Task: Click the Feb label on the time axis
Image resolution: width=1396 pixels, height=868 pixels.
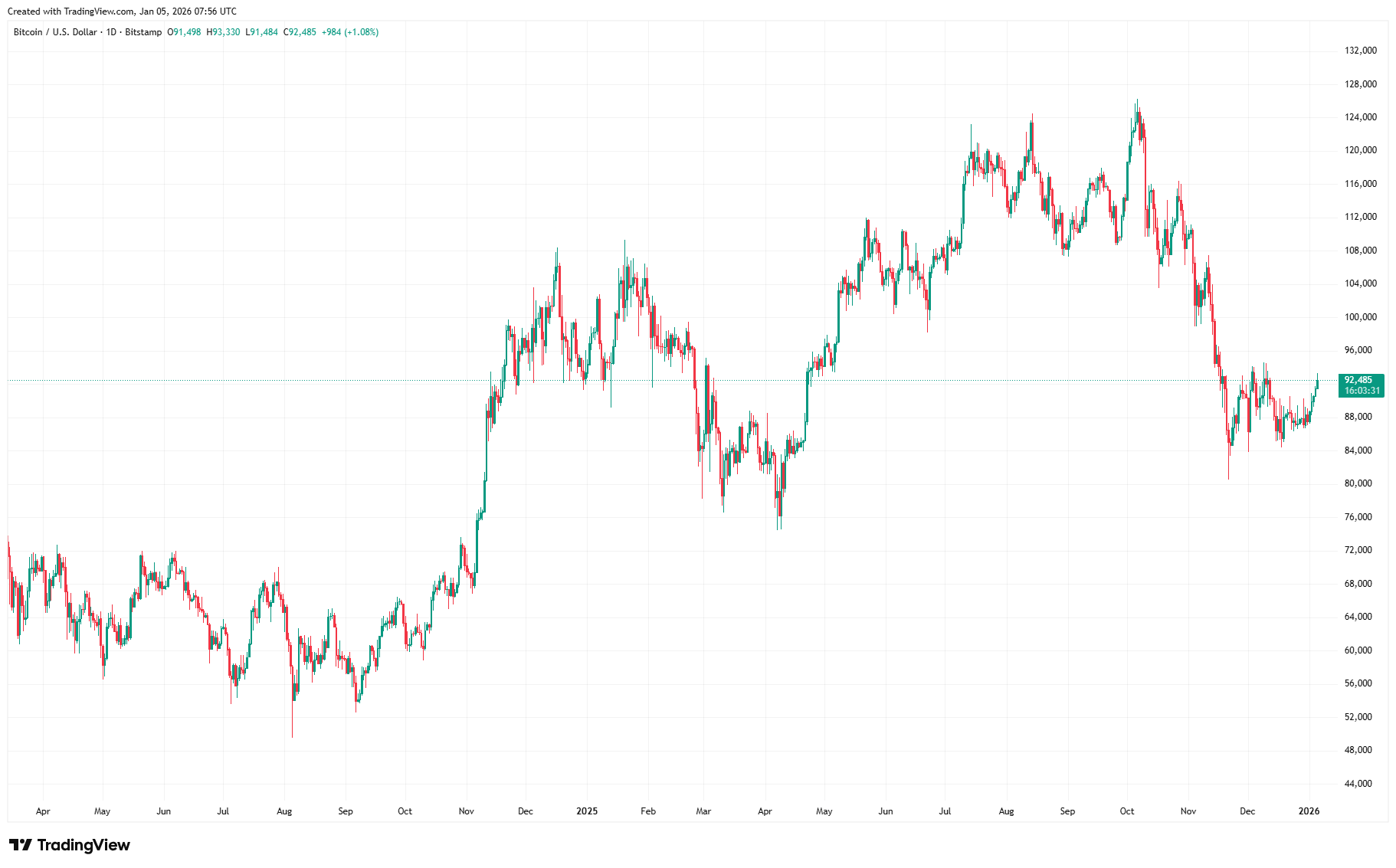Action: pos(648,811)
